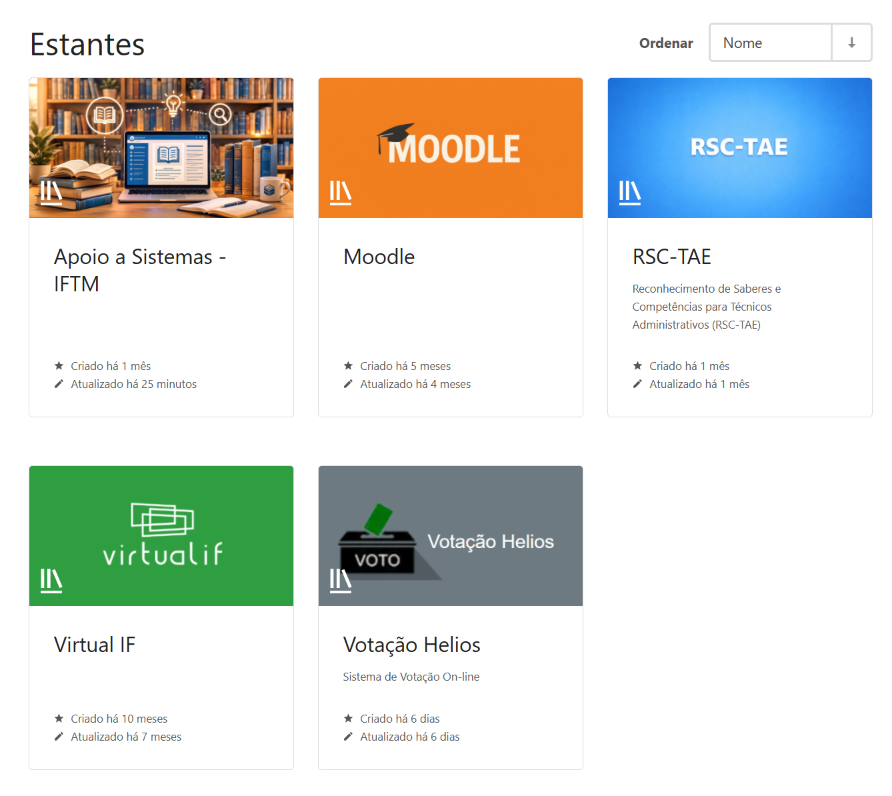Viewport: 892px width, 796px height.
Task: Click pencil icon beside 'Atualizado há 6 dias'
Action: (x=348, y=737)
